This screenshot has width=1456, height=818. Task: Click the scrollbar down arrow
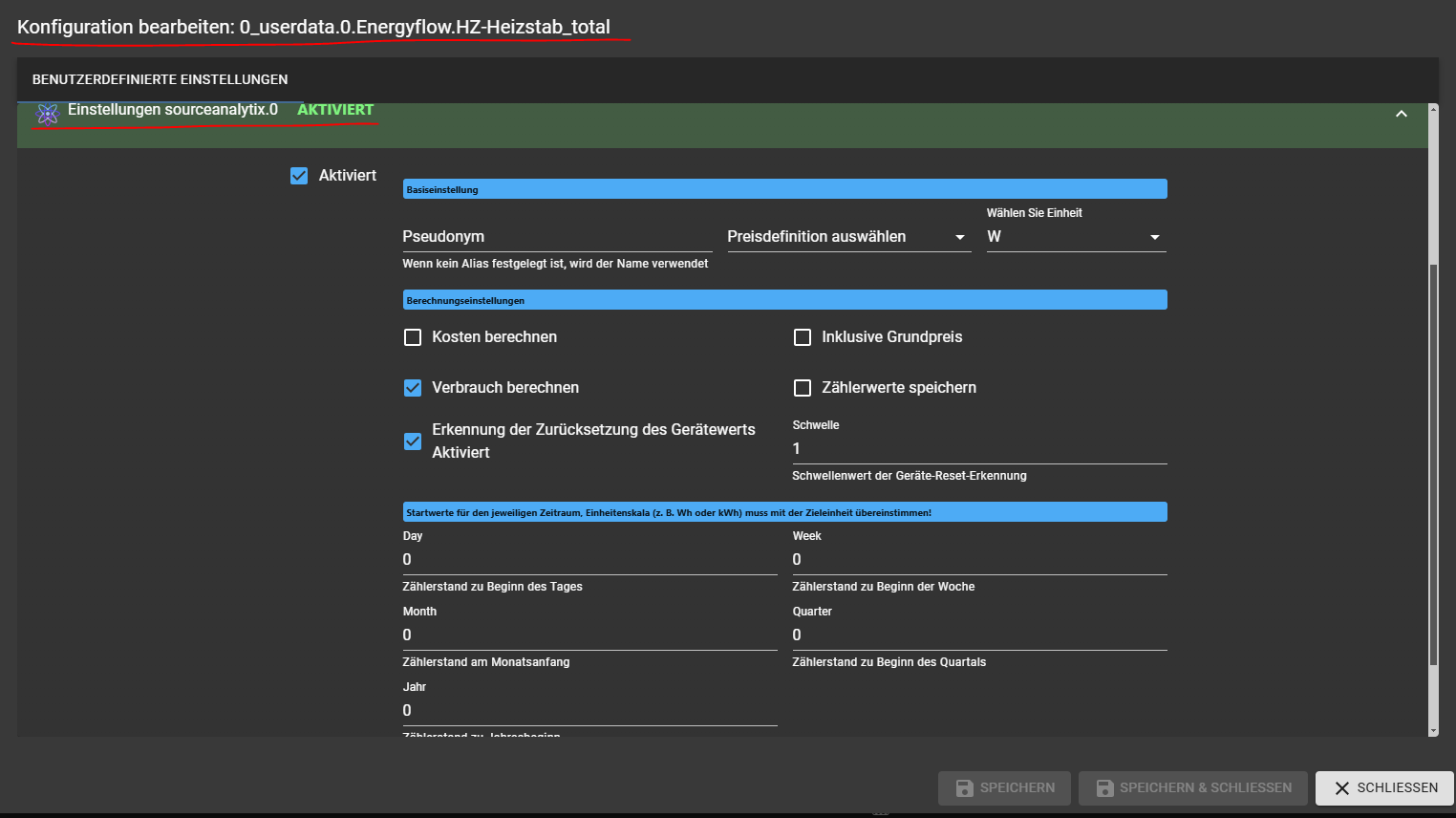pos(1433,731)
